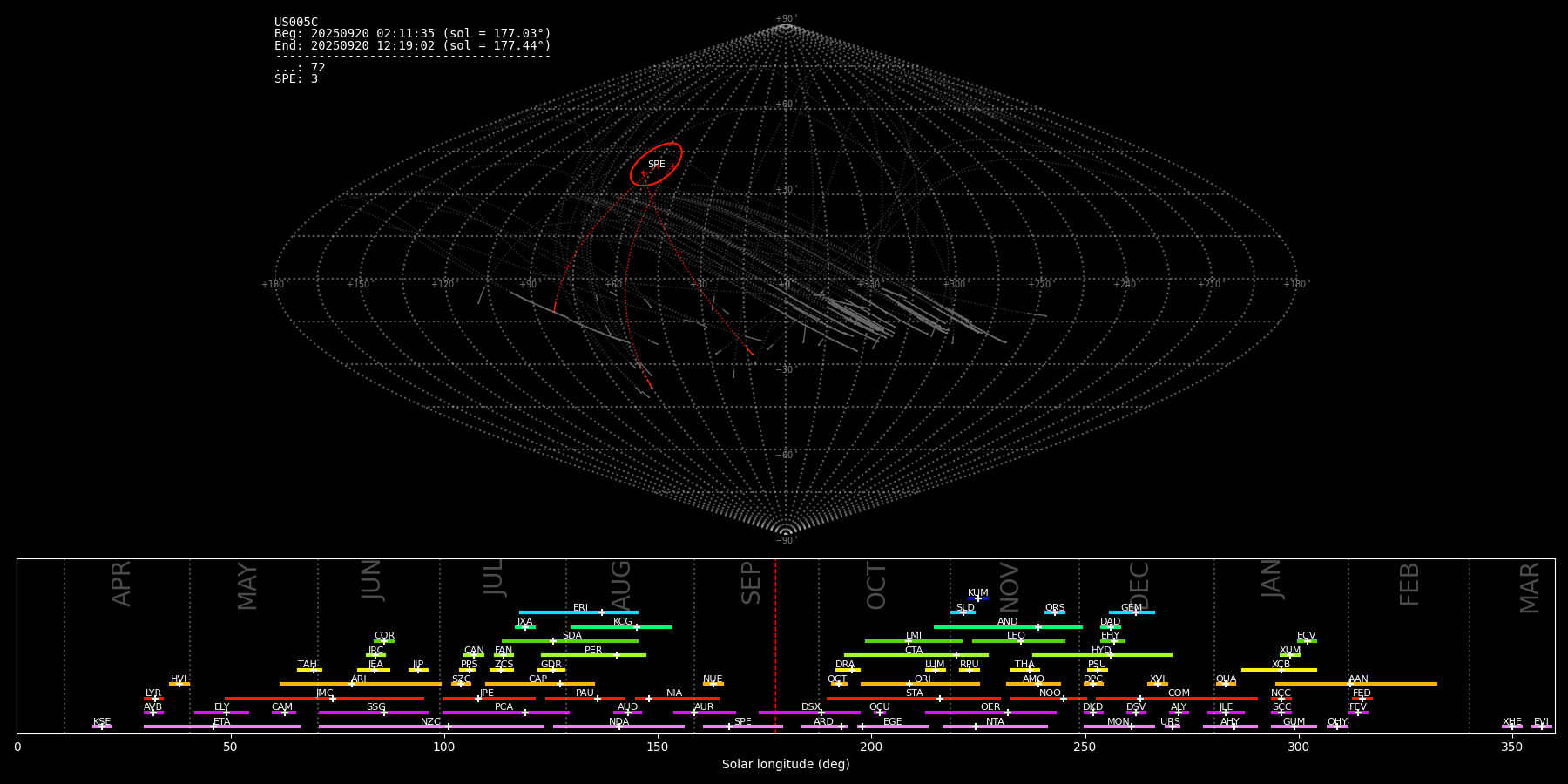Select the GEM shower label
This screenshot has width=1568, height=784.
pyautogui.click(x=1132, y=608)
